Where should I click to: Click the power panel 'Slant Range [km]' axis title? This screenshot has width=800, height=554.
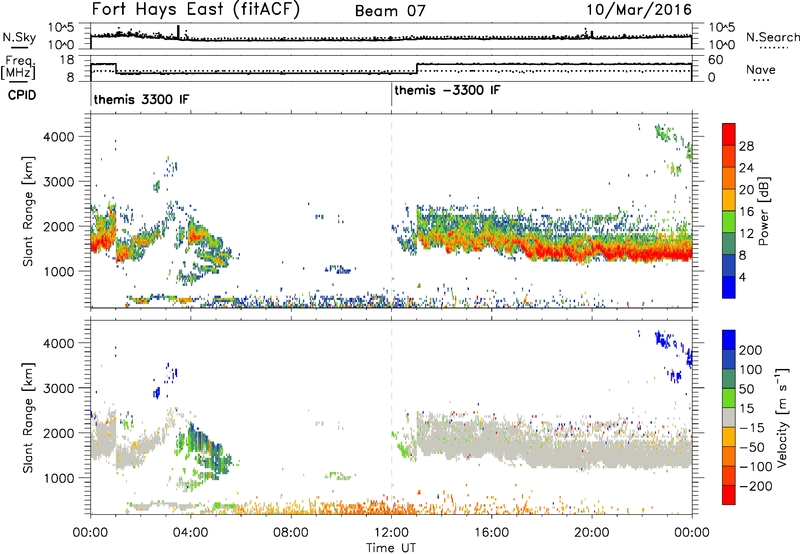point(28,211)
